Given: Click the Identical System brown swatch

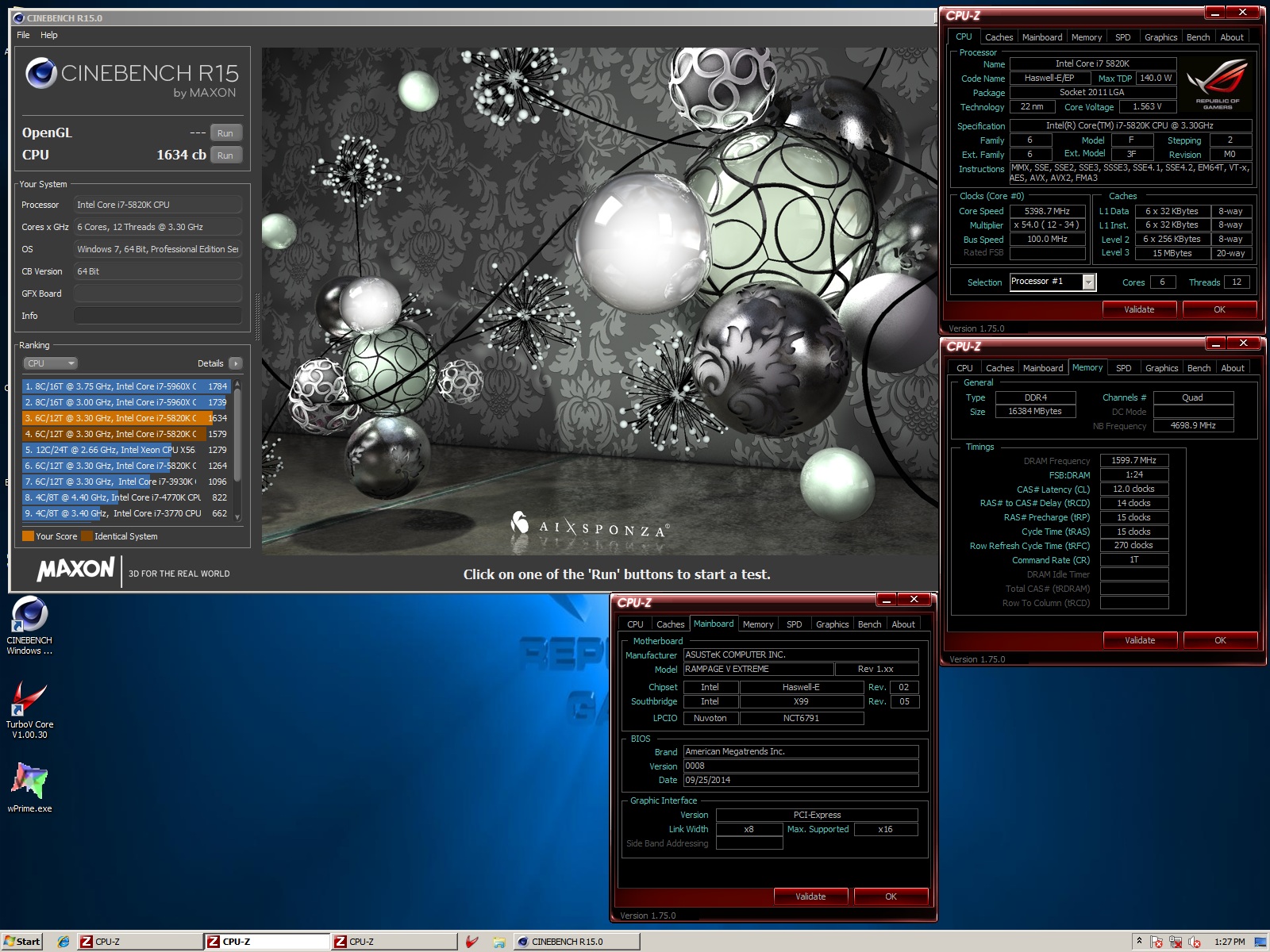Looking at the screenshot, I should (87, 536).
